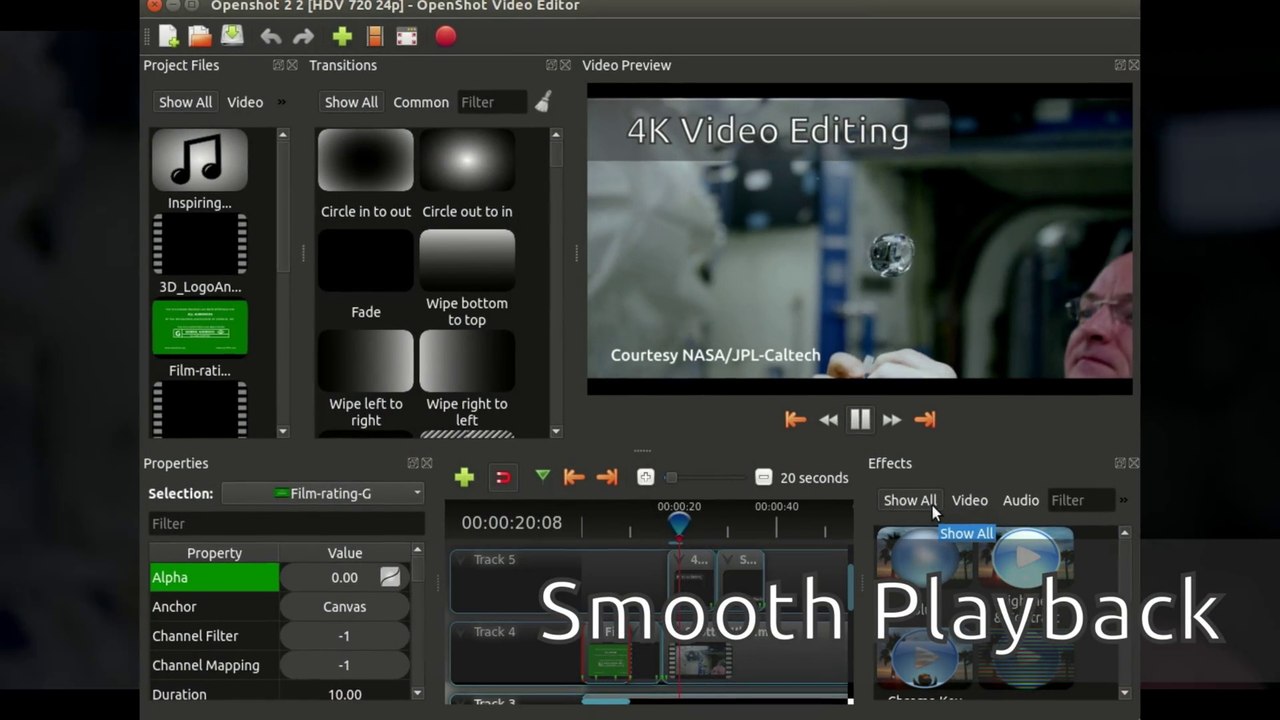The width and height of the screenshot is (1280, 720).
Task: Open the Selection dropdown showing Film-rating-G
Action: tap(323, 493)
